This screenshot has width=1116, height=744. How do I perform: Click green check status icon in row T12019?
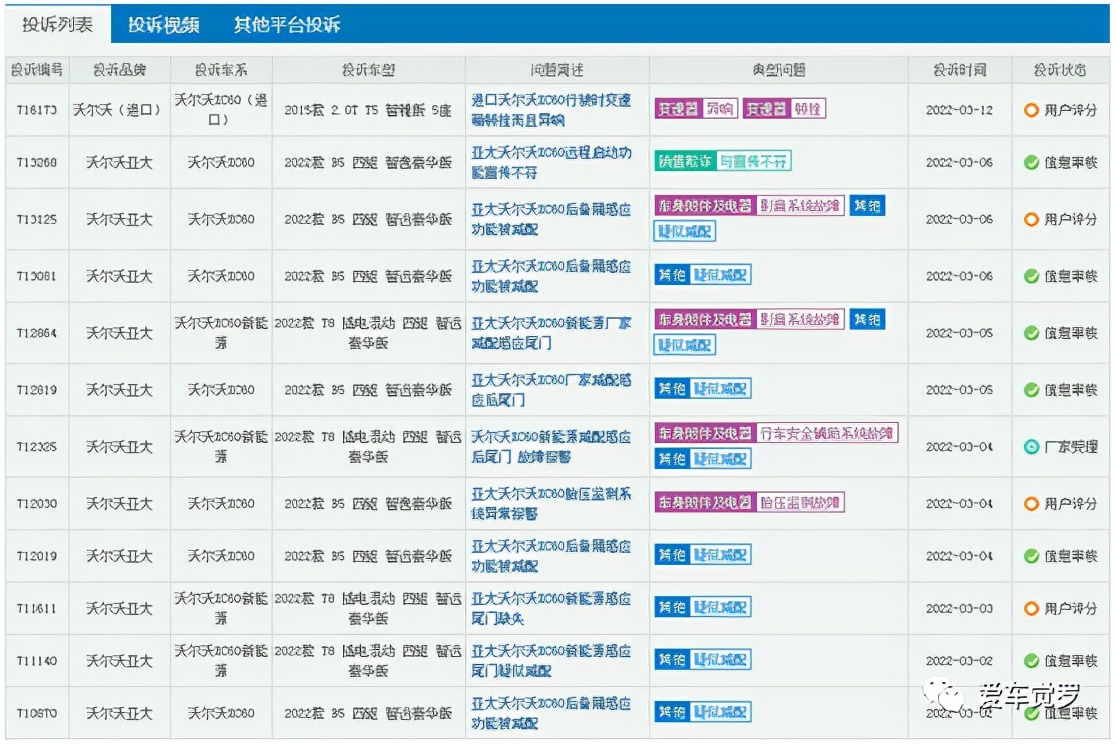tap(1031, 557)
